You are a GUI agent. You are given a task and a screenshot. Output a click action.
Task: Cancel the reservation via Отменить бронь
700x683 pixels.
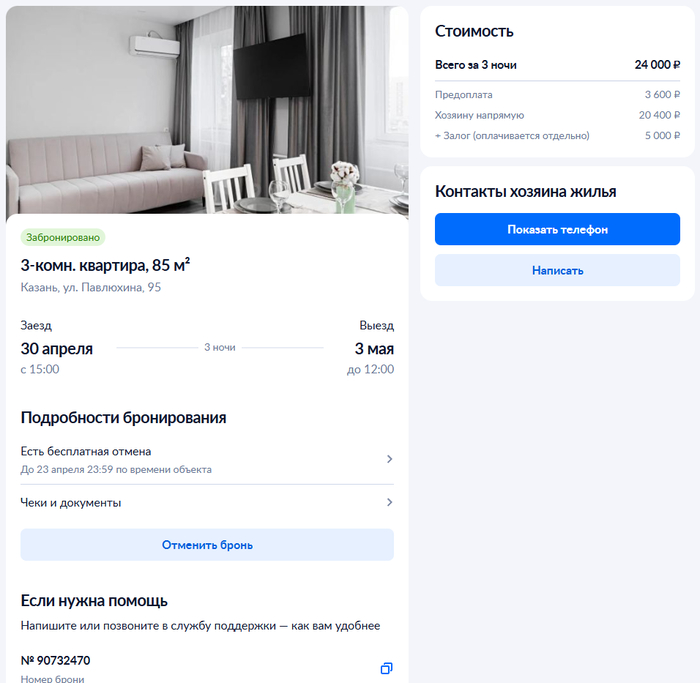tap(207, 545)
